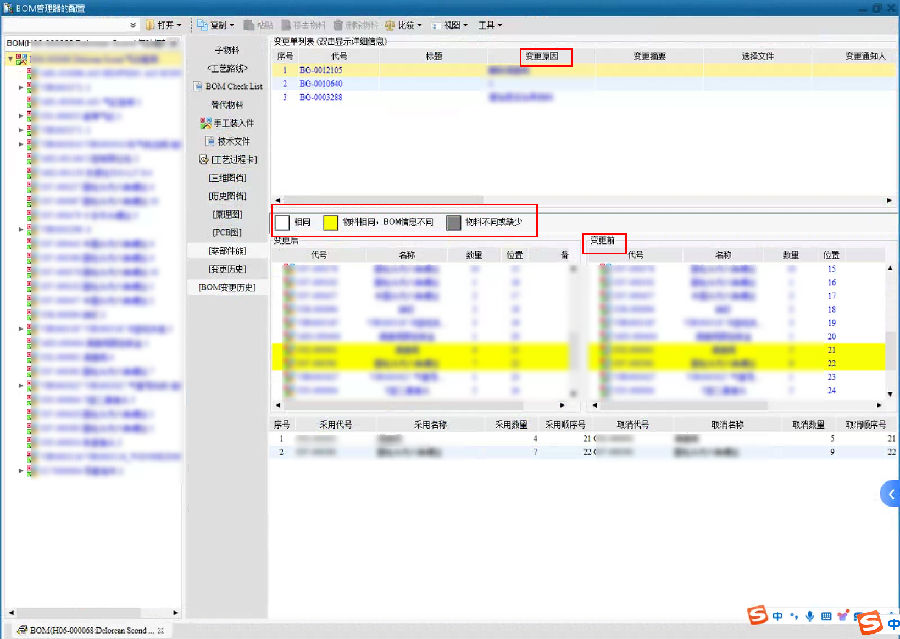This screenshot has height=639, width=900.
Task: Open change order BG-0003288
Action: point(320,97)
